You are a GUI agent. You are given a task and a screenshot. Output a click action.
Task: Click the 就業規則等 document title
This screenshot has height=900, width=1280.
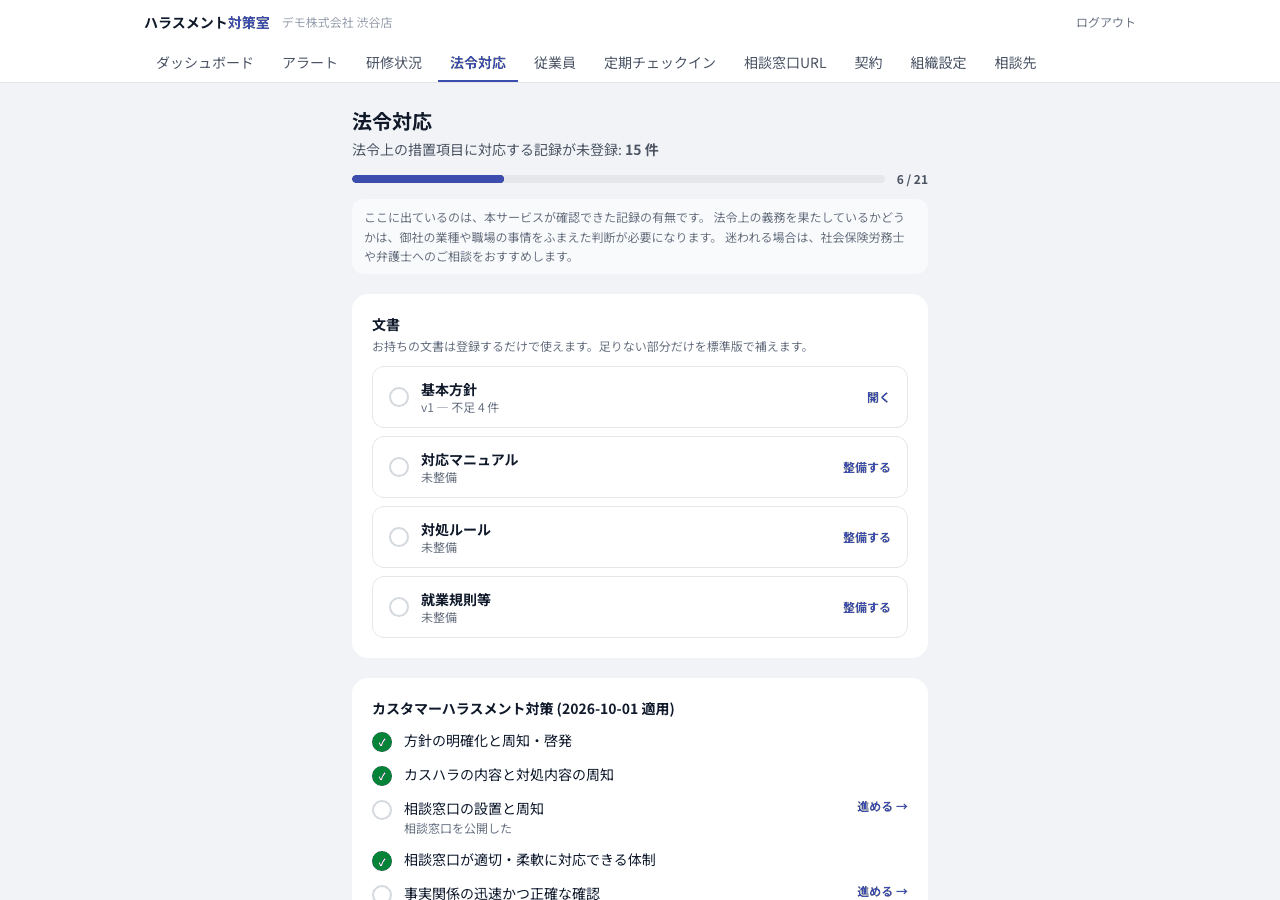[x=456, y=599]
